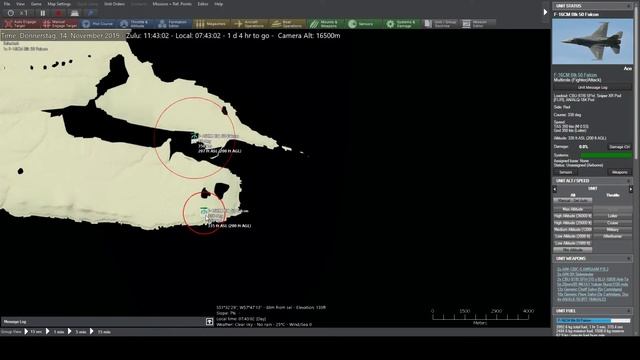
Task: Open the Sensors toolbar window
Action: [x=363, y=24]
